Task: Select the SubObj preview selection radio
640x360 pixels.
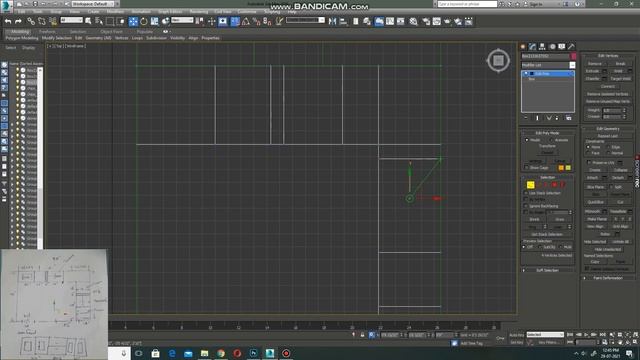Action: [x=540, y=247]
